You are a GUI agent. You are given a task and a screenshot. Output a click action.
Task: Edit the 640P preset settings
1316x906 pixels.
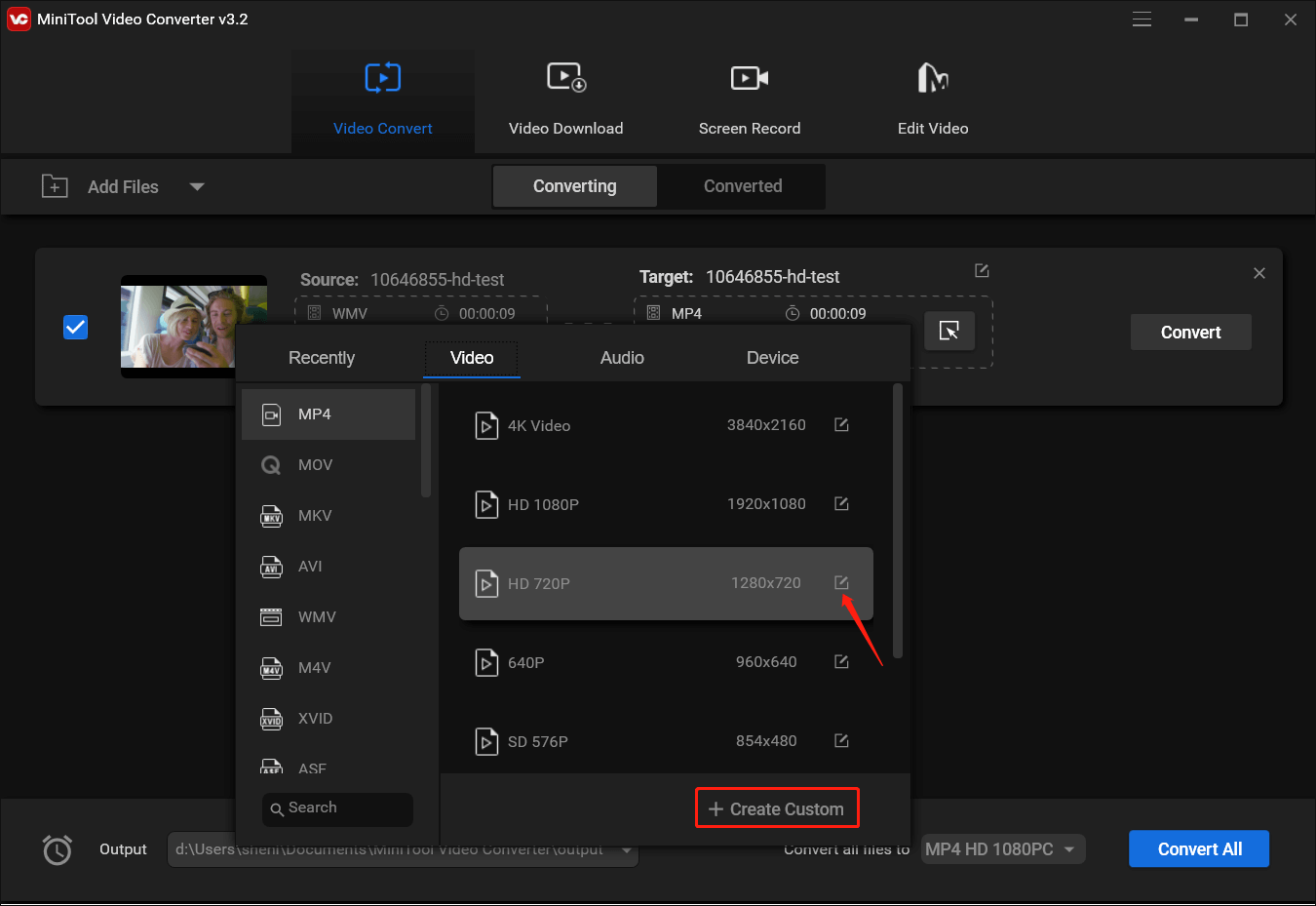(x=841, y=661)
